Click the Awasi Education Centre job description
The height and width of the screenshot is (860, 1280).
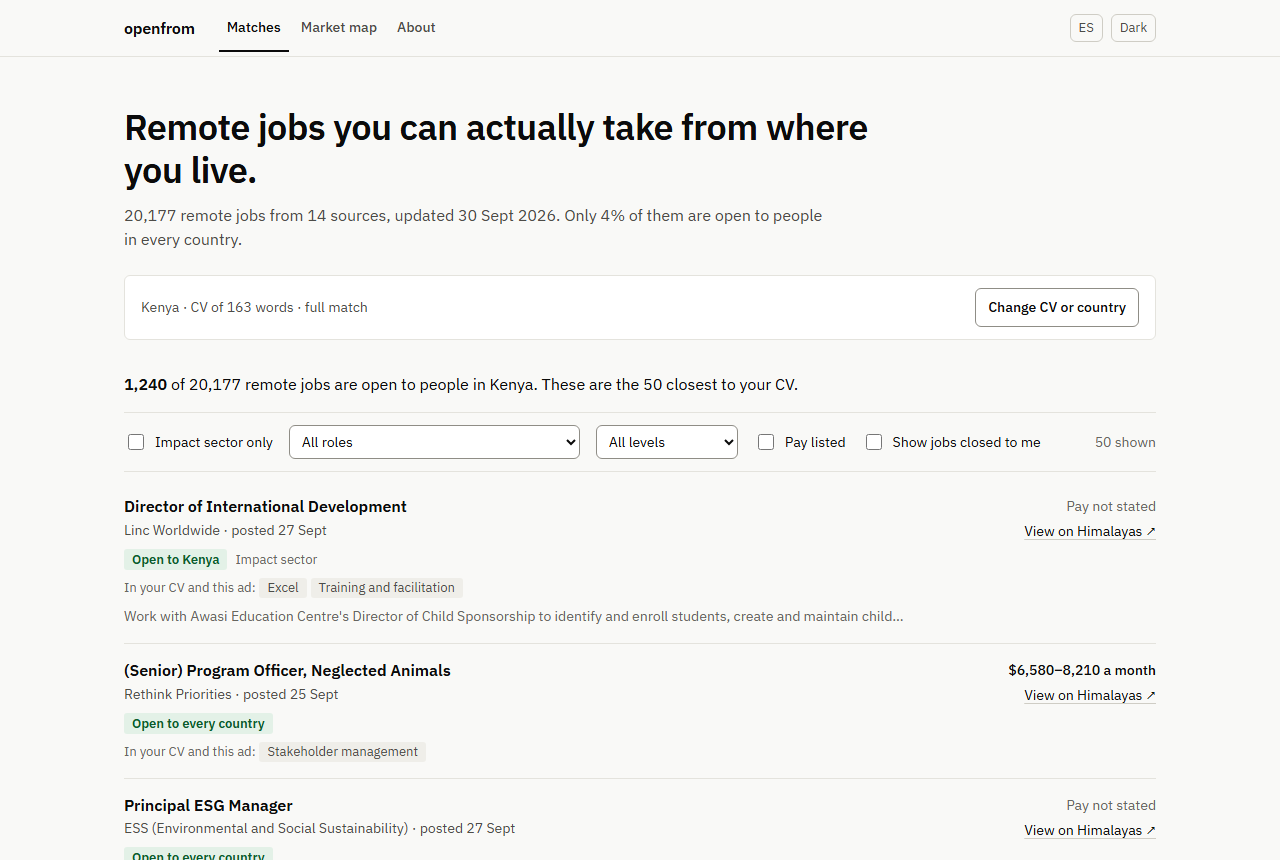coord(514,616)
